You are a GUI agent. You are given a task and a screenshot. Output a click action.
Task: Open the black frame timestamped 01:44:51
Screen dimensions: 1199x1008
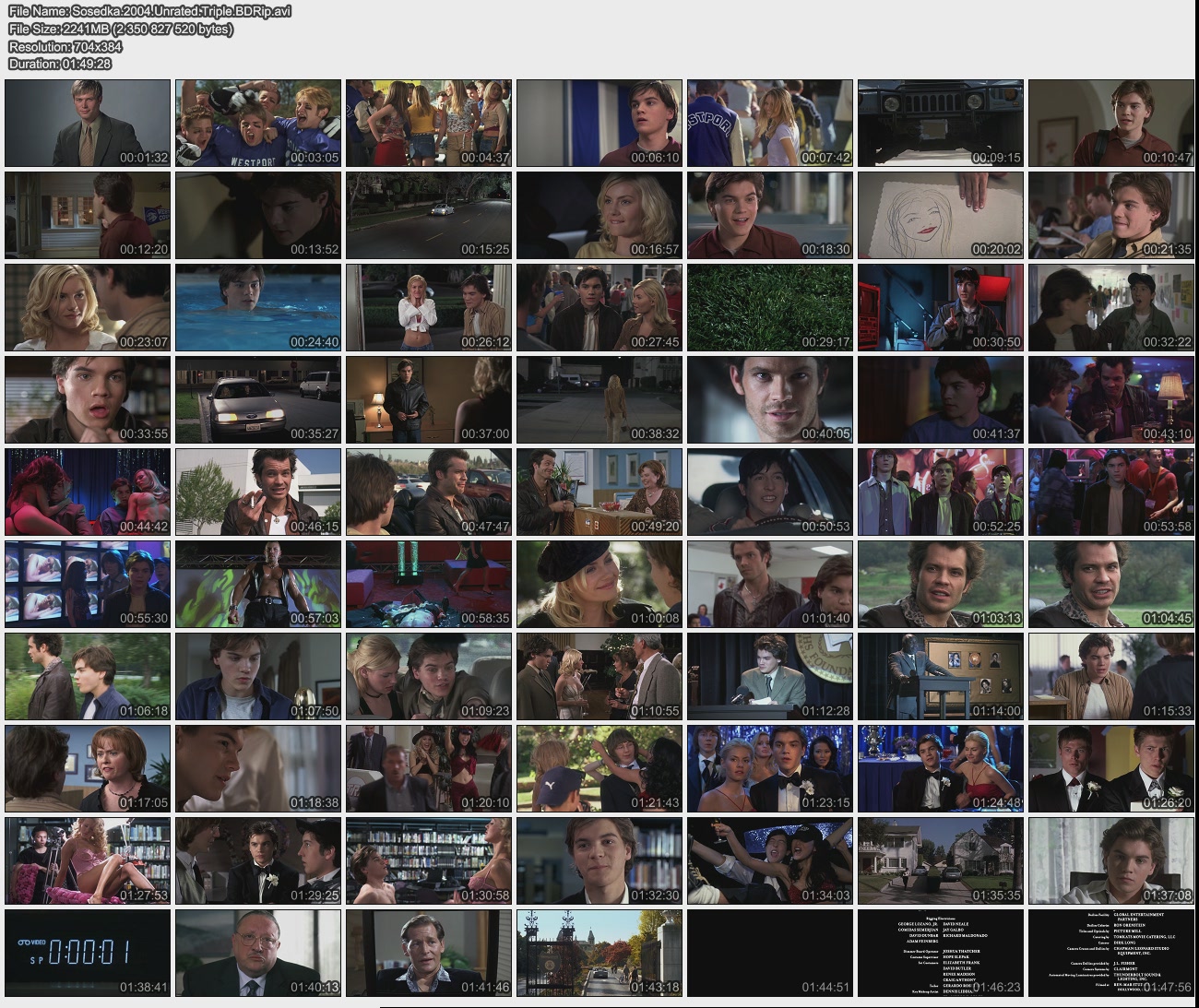(769, 953)
